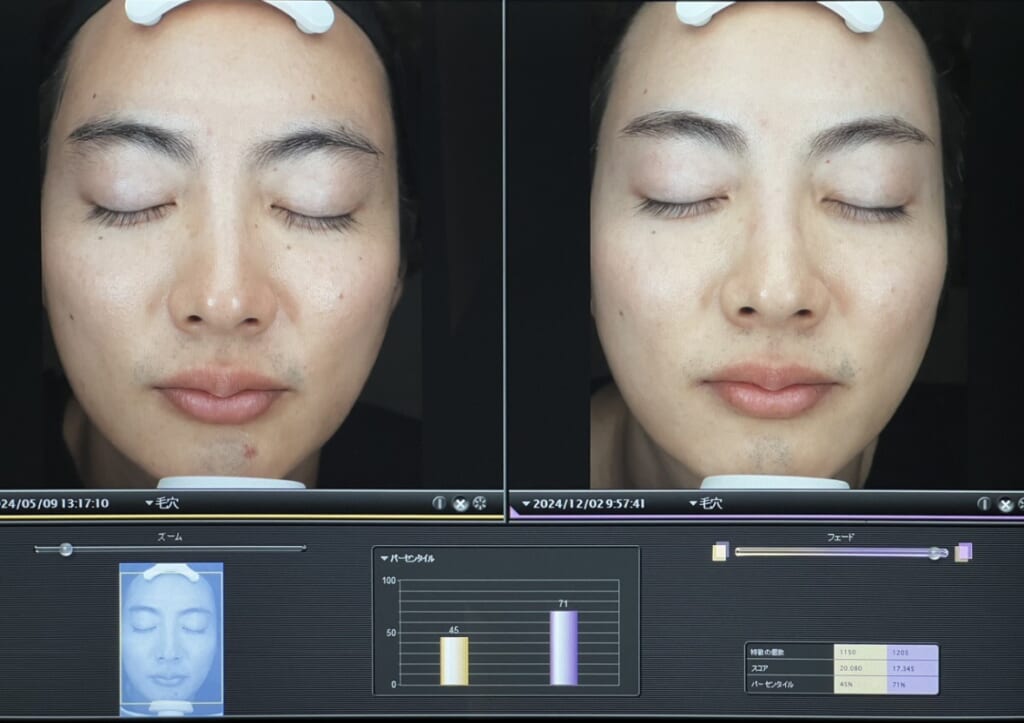Click the フェード slider handle
Screen dimensions: 1024x723
pos(937,552)
